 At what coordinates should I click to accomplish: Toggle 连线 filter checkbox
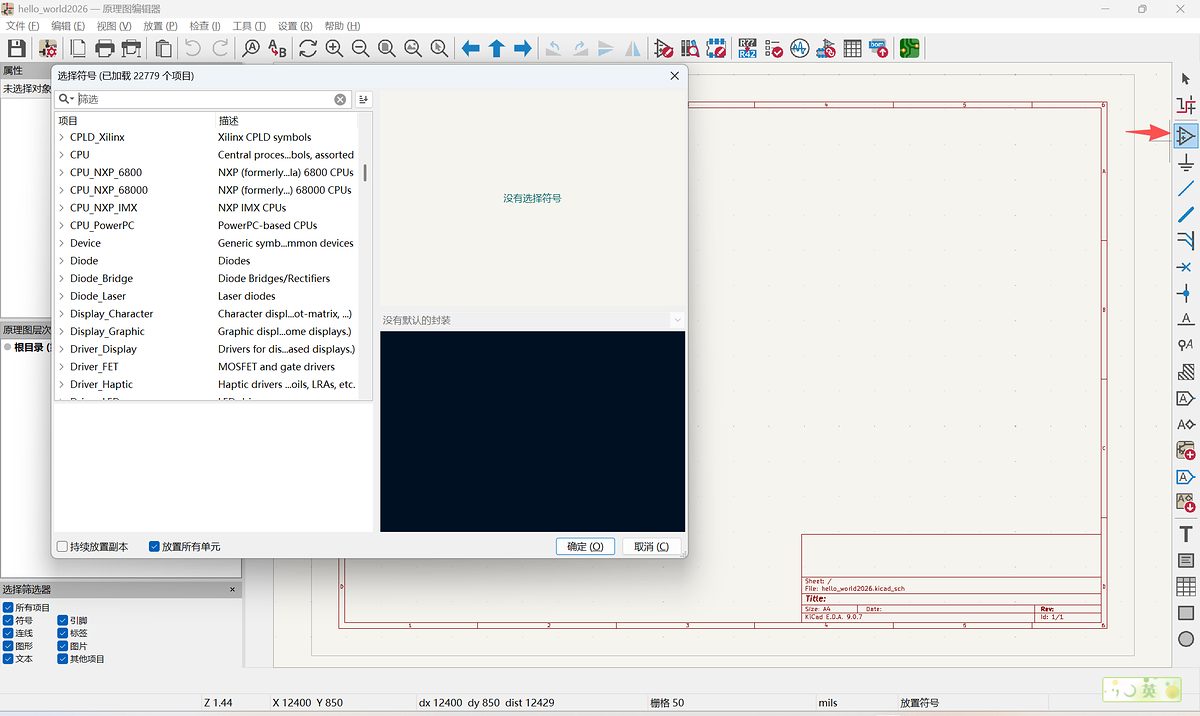[x=8, y=633]
